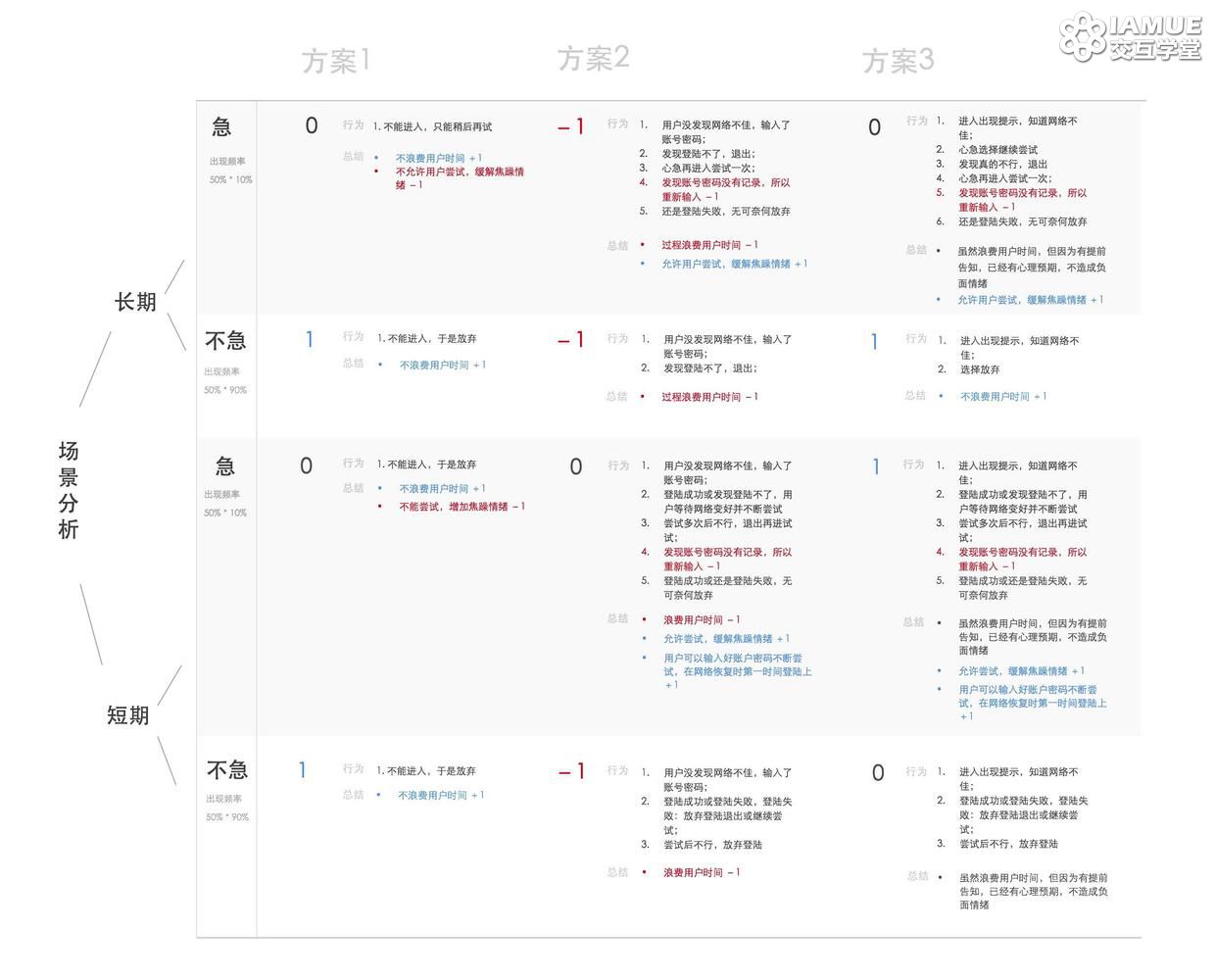
Task: Click "尝试多次后不行，退出再进试" in 方案3
Action: coord(1023,530)
